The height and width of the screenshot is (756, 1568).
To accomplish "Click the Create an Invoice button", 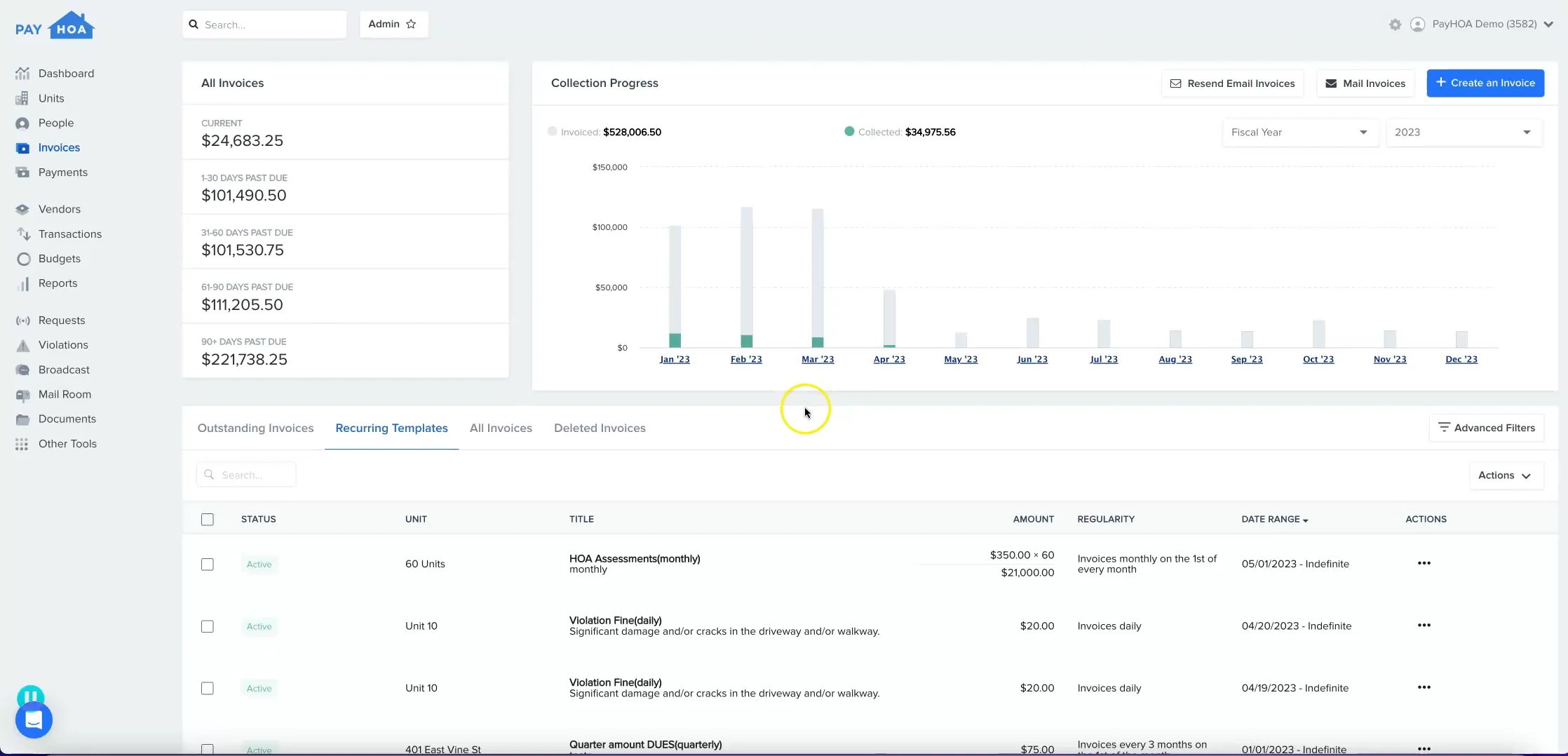I will click(x=1485, y=83).
